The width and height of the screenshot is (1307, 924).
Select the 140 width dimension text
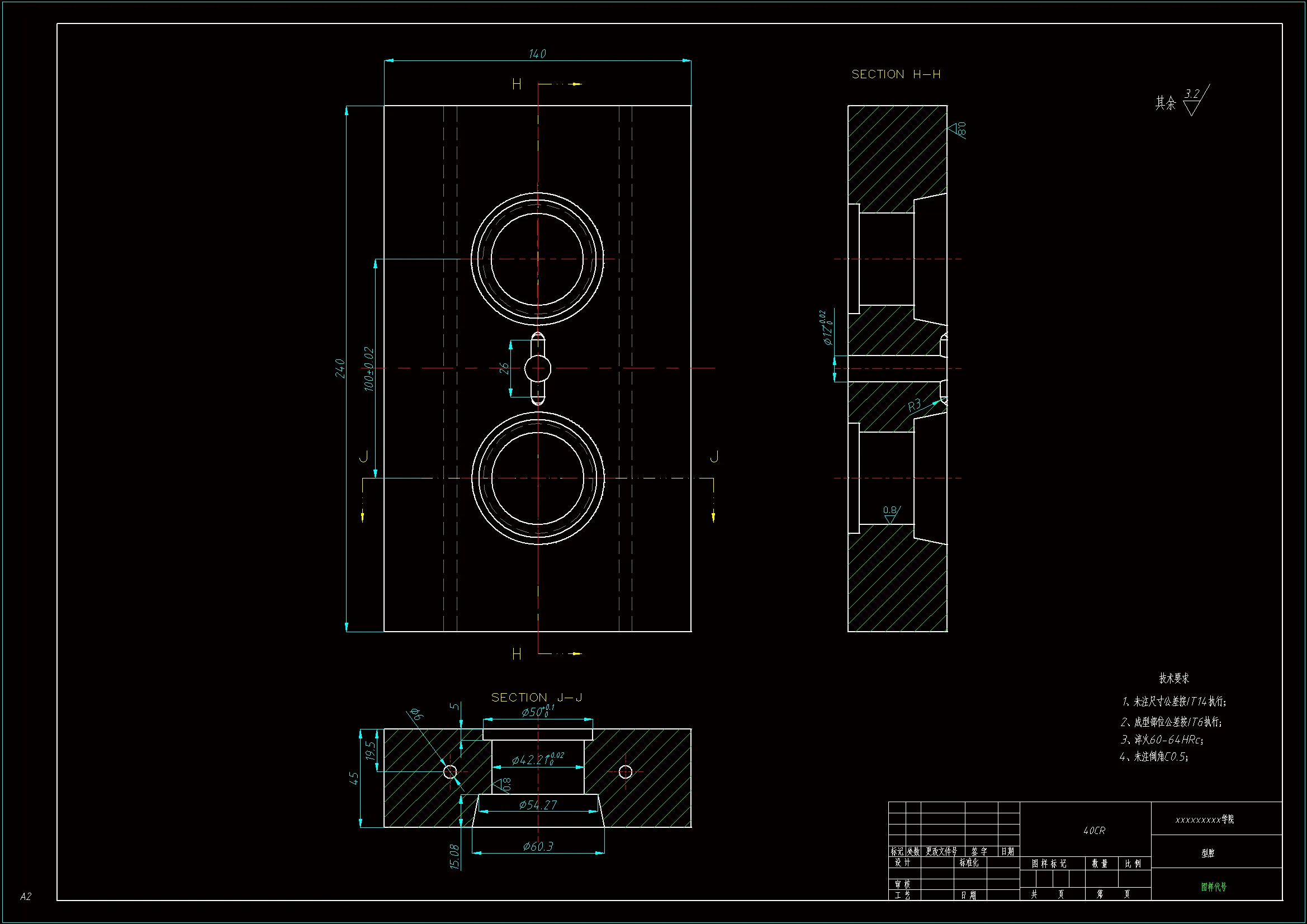(537, 54)
